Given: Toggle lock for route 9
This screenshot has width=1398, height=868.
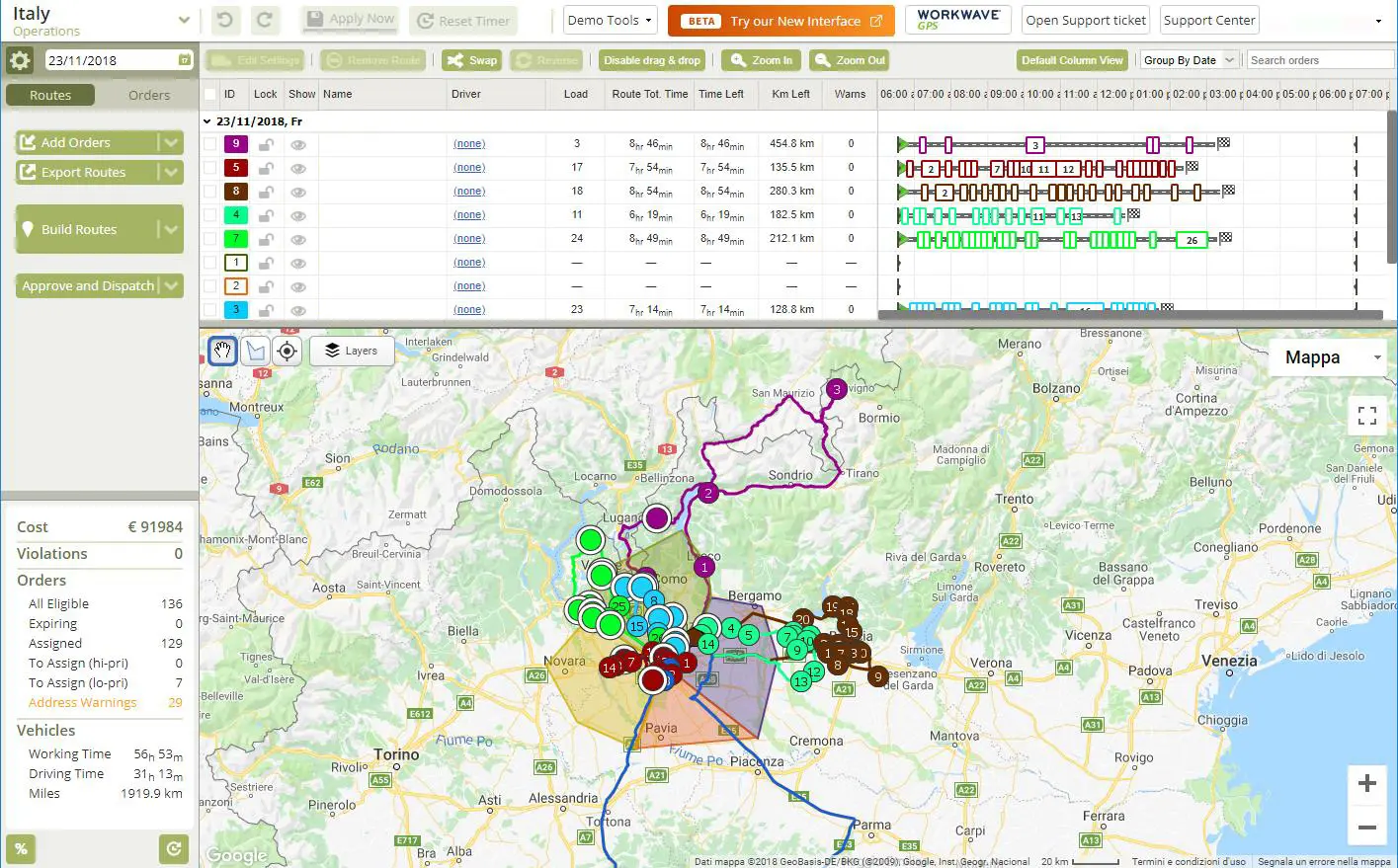Looking at the screenshot, I should (x=266, y=144).
